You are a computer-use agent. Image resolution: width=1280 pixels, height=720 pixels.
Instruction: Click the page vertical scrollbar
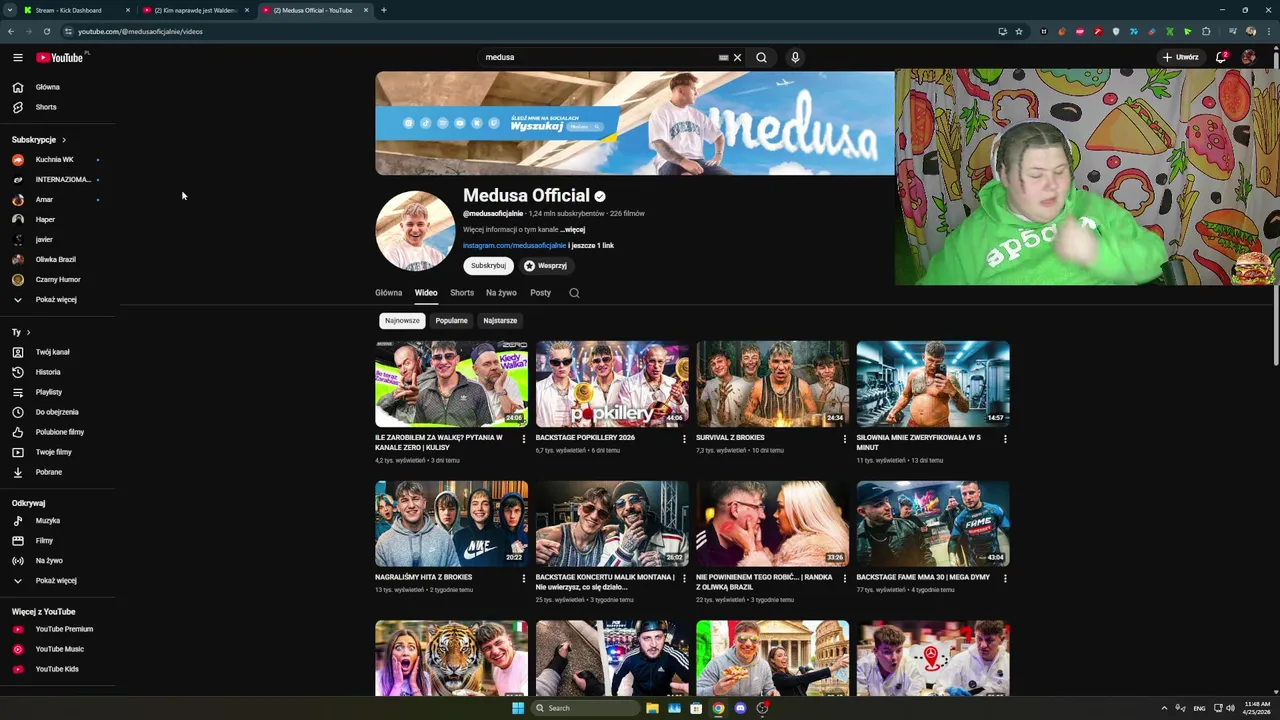pos(1276,210)
